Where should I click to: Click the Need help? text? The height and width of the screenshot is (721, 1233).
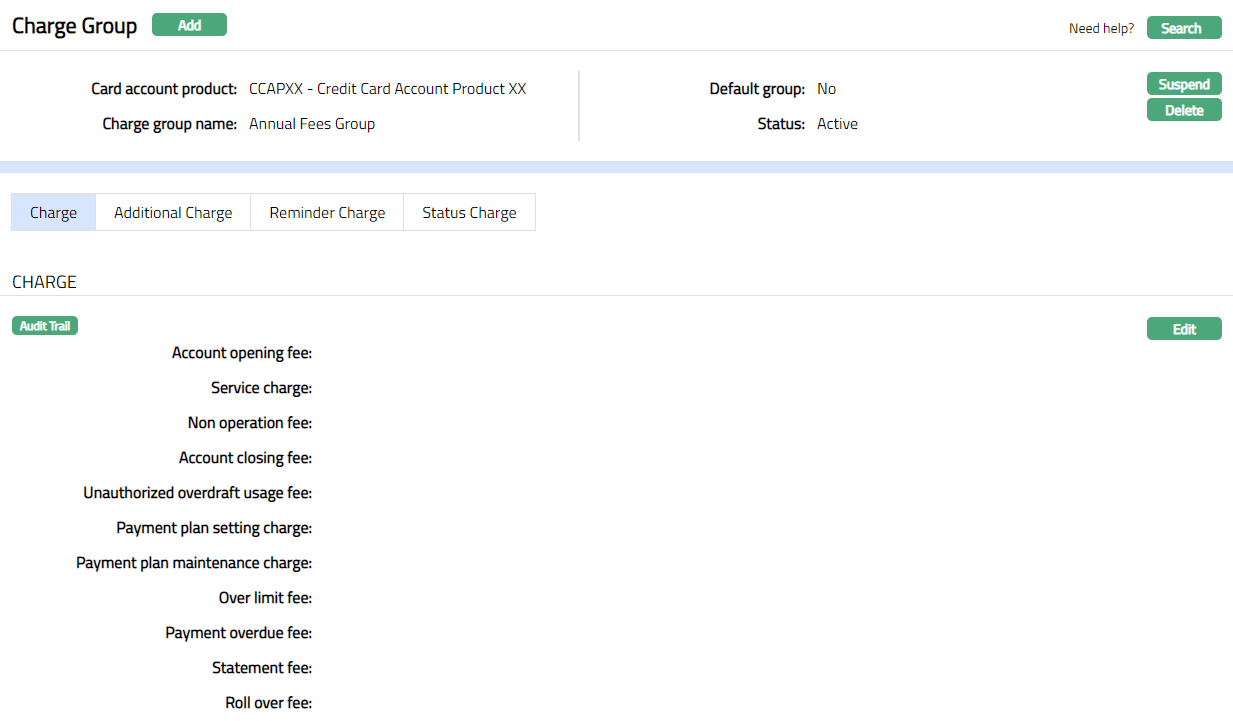(x=1101, y=28)
